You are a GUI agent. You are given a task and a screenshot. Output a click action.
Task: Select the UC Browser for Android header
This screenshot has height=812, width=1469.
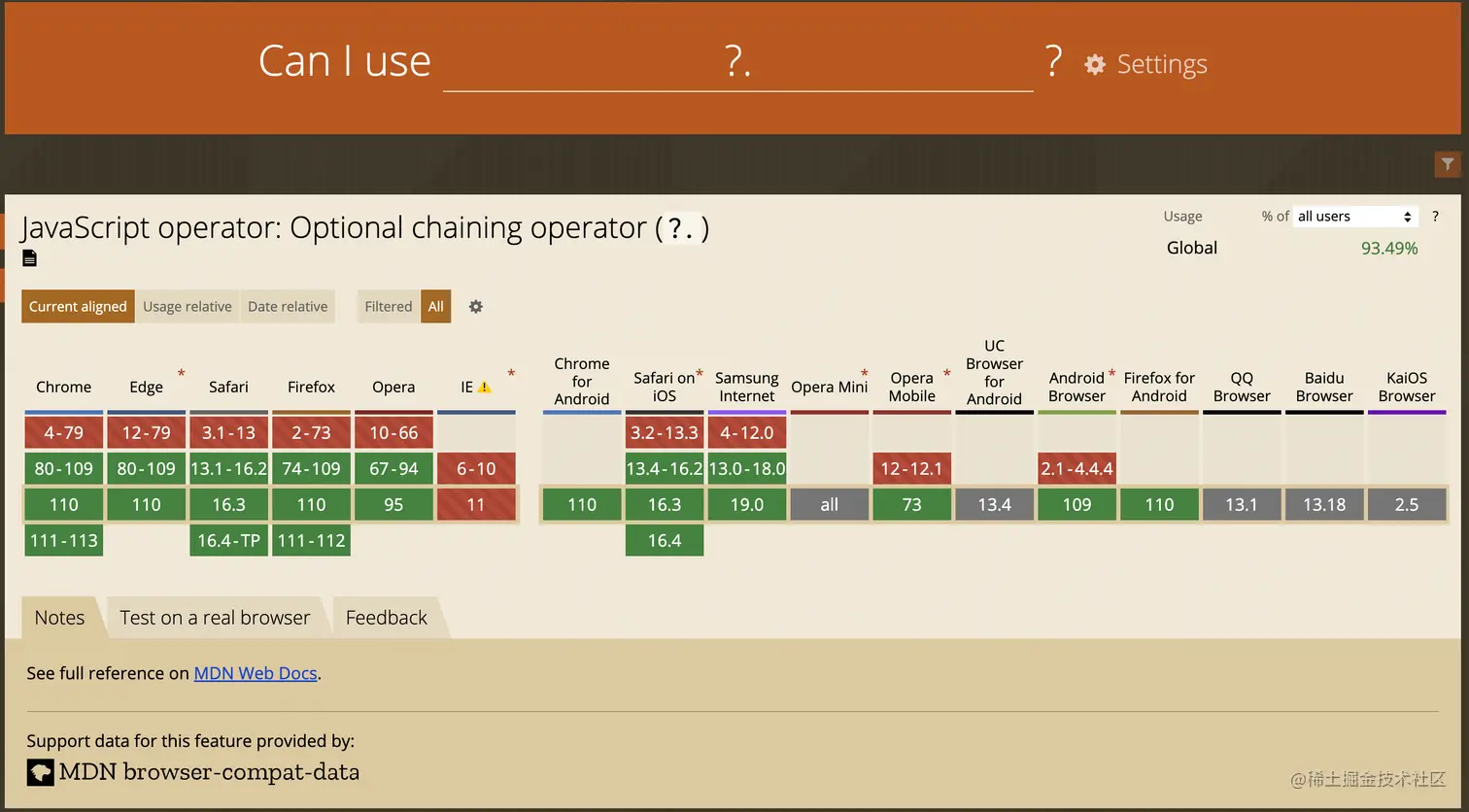994,372
